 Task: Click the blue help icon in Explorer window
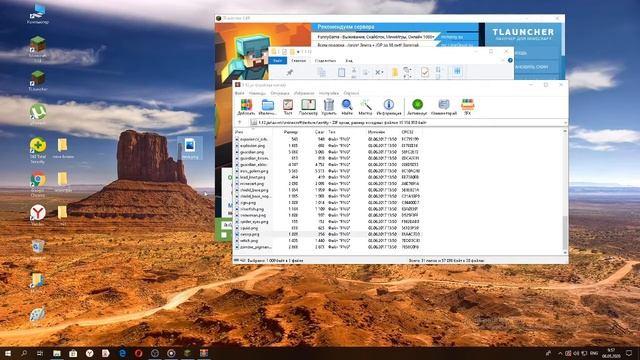(x=510, y=60)
